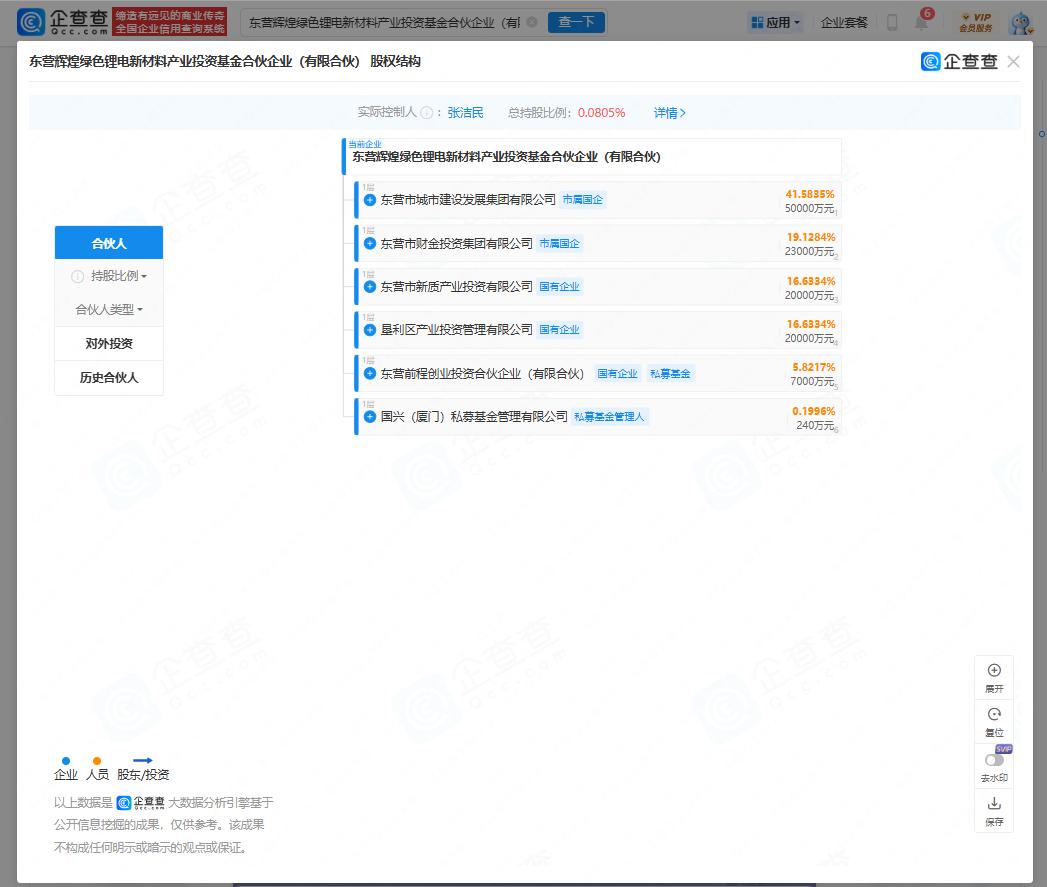
Task: Click the 展开 expand-all icon
Action: 993,671
